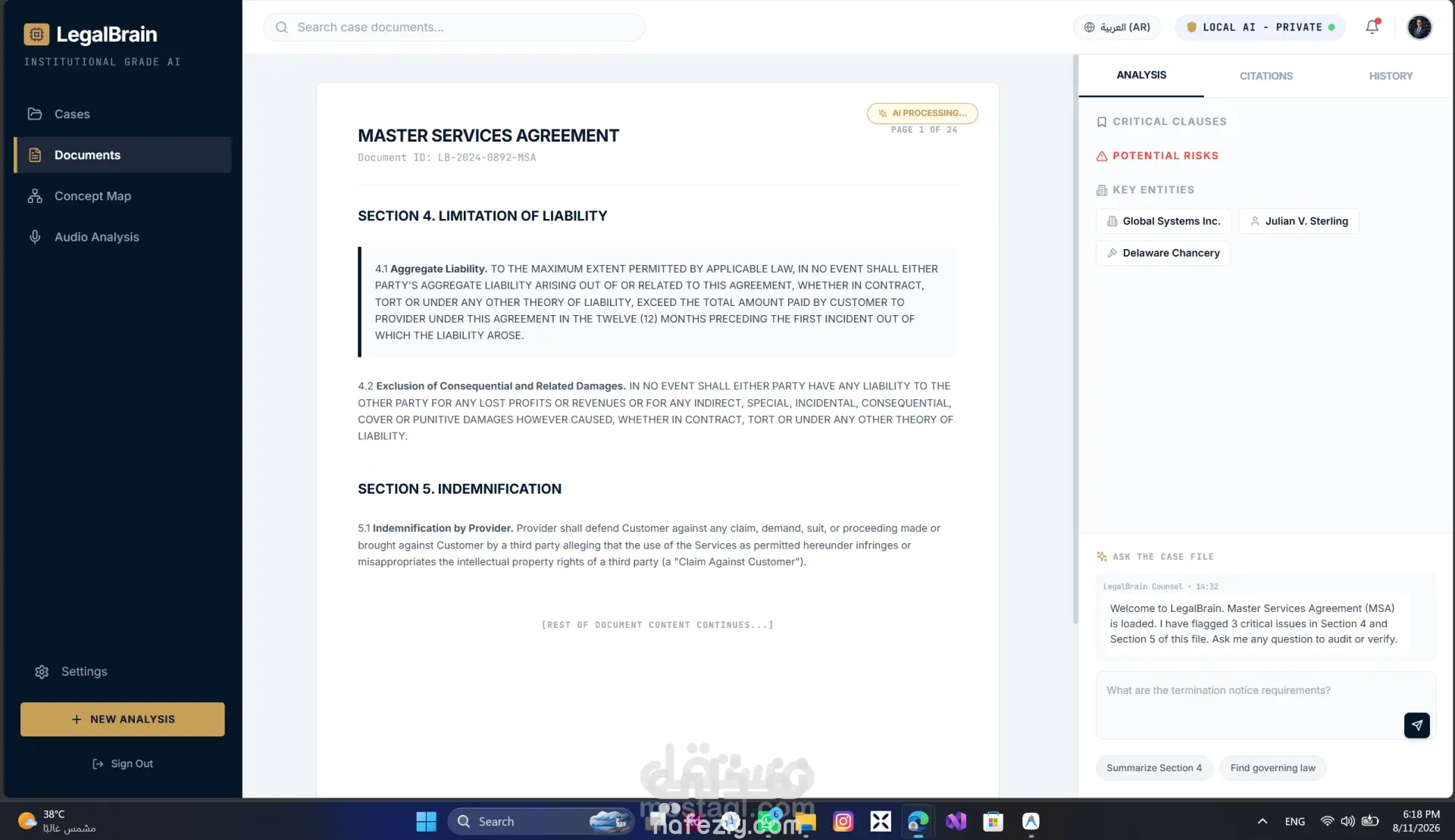Switch to the Citations tab

point(1266,76)
